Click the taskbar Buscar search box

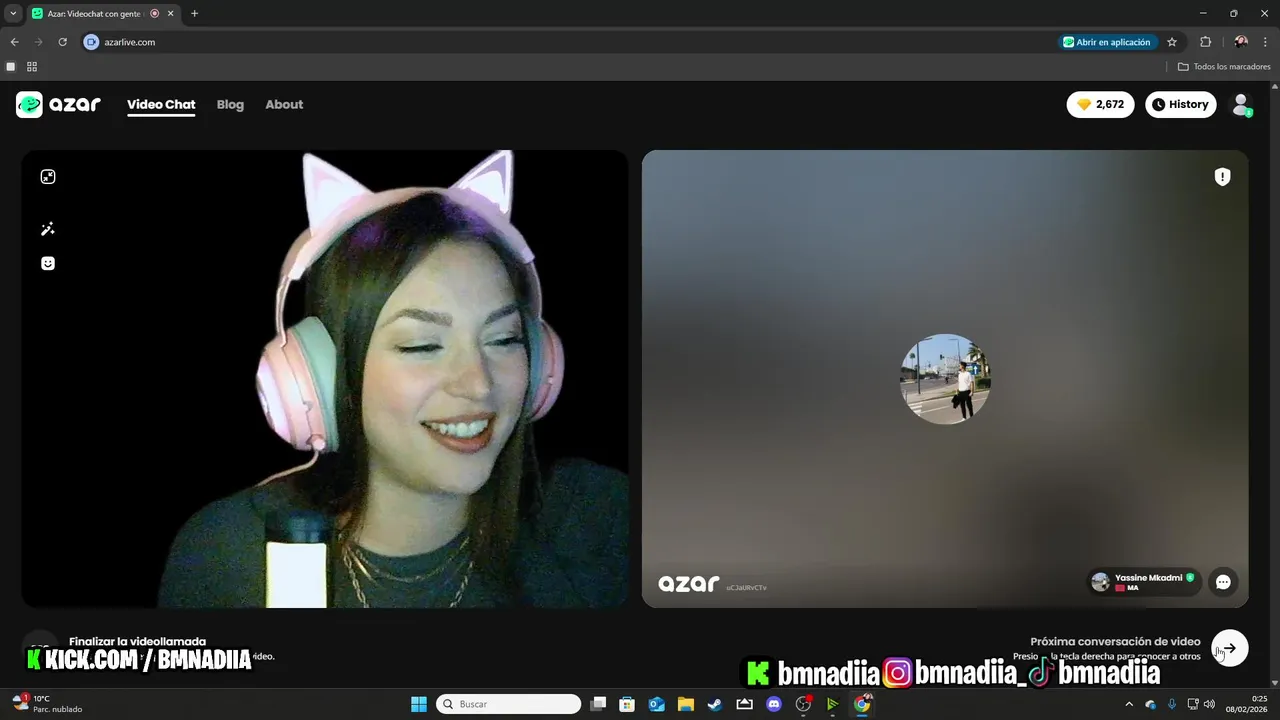(508, 704)
